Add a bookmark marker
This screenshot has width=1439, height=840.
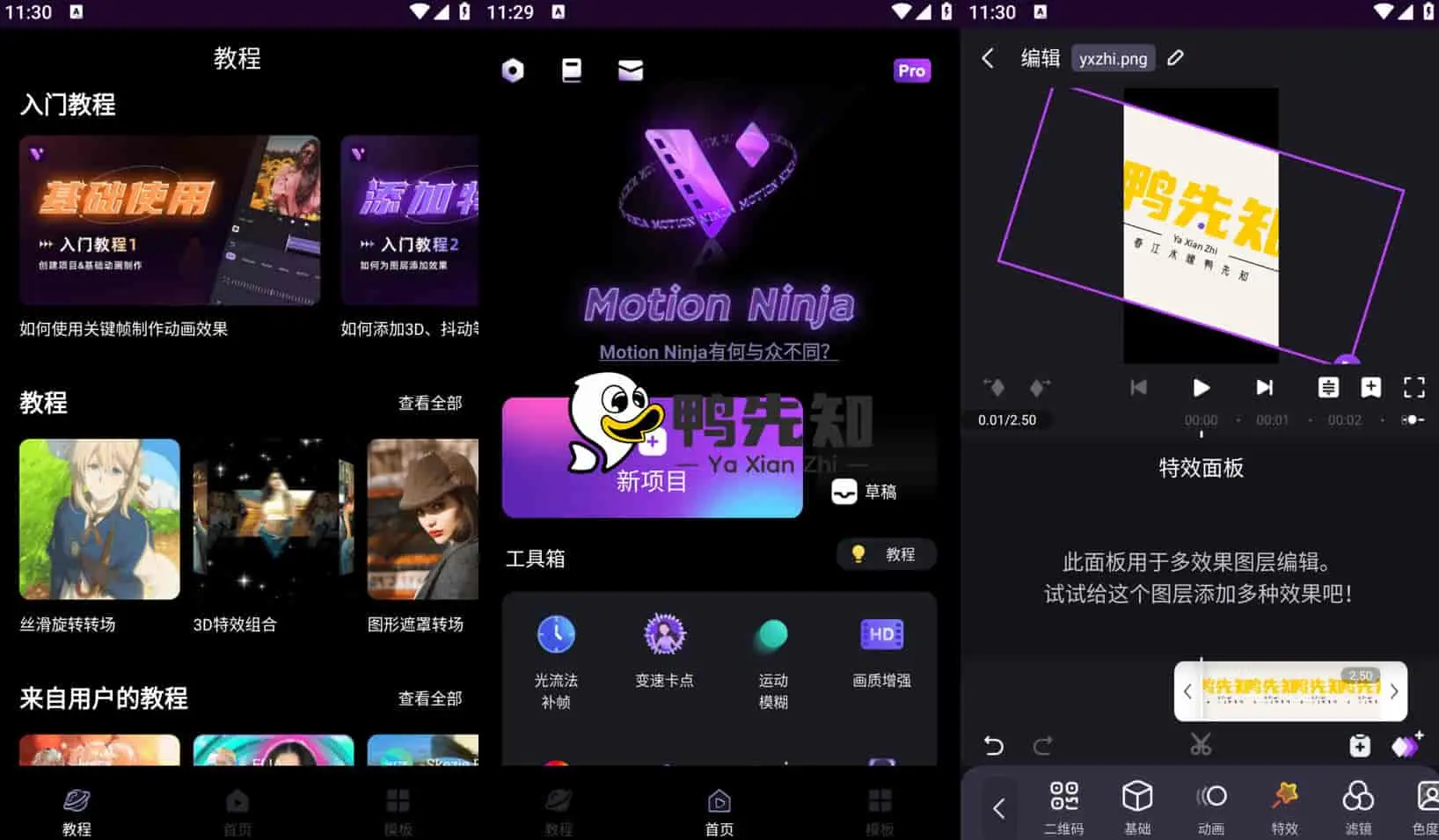tap(1370, 387)
